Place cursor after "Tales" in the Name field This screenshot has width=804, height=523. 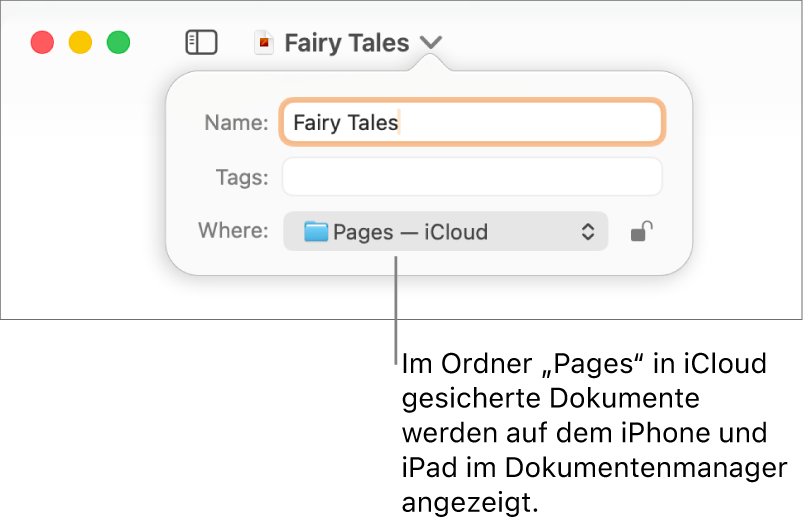(400, 123)
